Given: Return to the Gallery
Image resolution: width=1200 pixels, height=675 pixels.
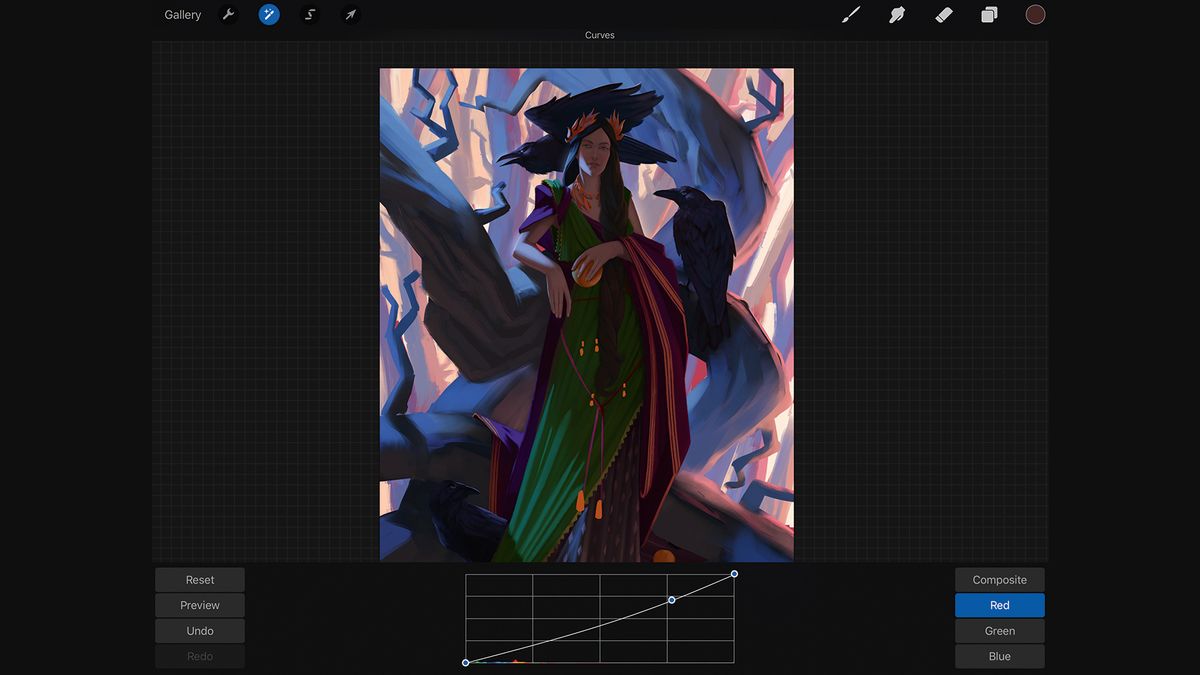Looking at the screenshot, I should [x=182, y=14].
